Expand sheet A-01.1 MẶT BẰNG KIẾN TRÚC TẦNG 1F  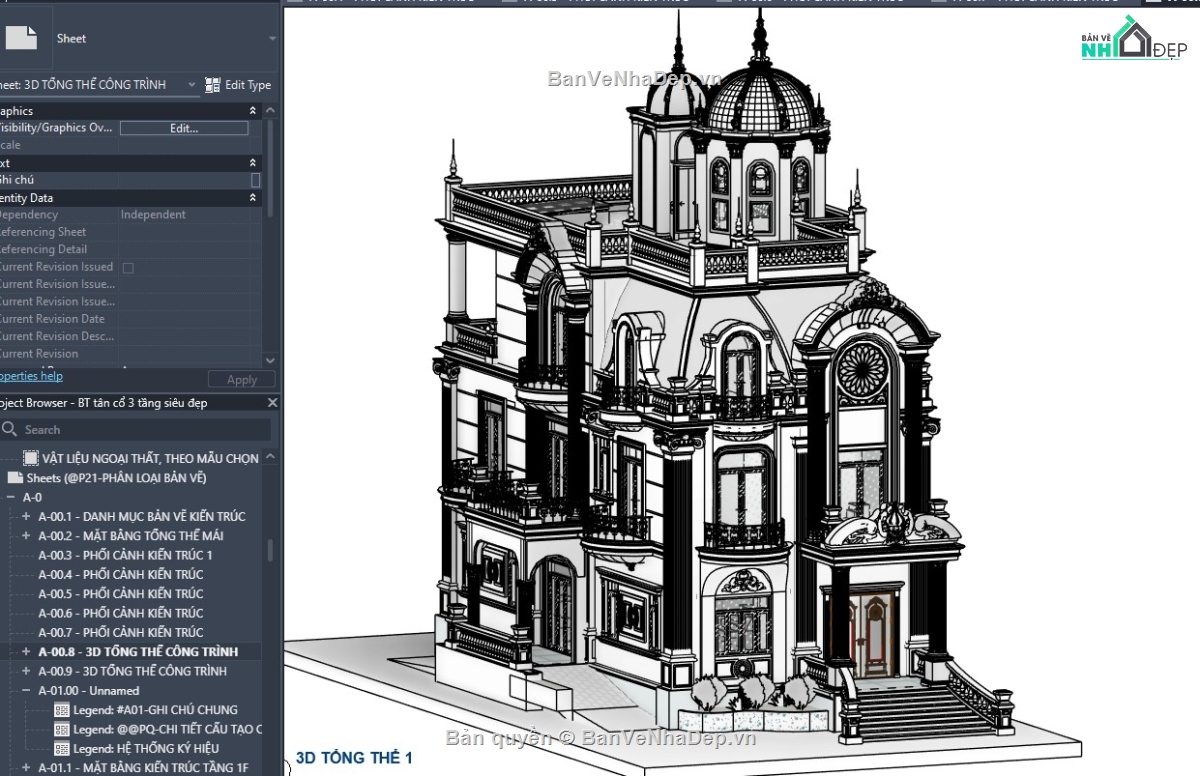click(x=26, y=768)
